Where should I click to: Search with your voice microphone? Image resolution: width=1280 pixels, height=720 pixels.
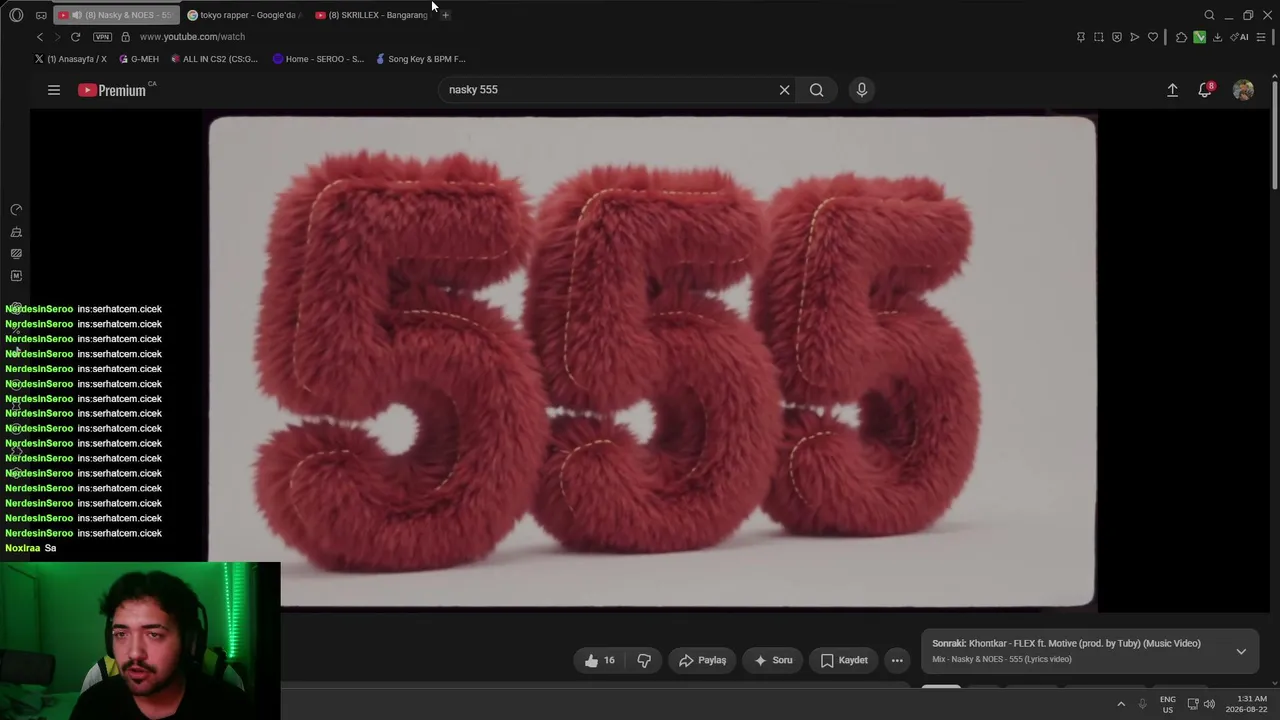tap(862, 90)
